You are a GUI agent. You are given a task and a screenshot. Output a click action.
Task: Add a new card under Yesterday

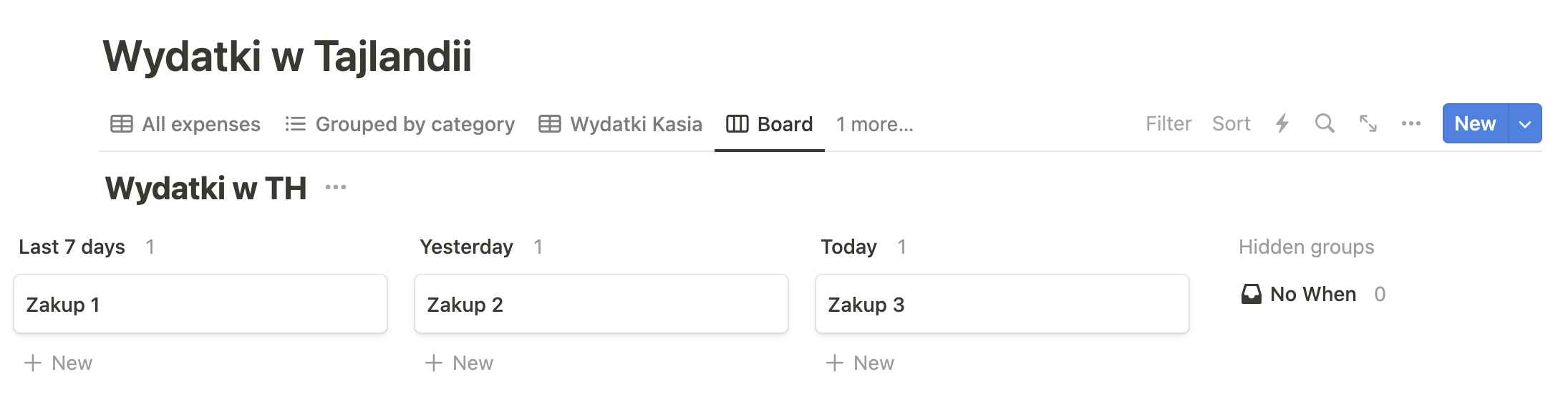tap(460, 363)
